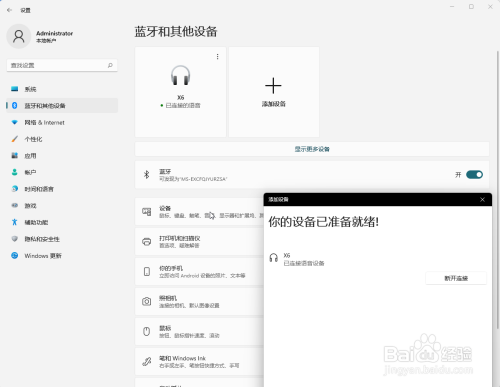The image size is (500, 387).
Task: Open 笔和 Windows Ink pen icon row
Action: pos(199,362)
